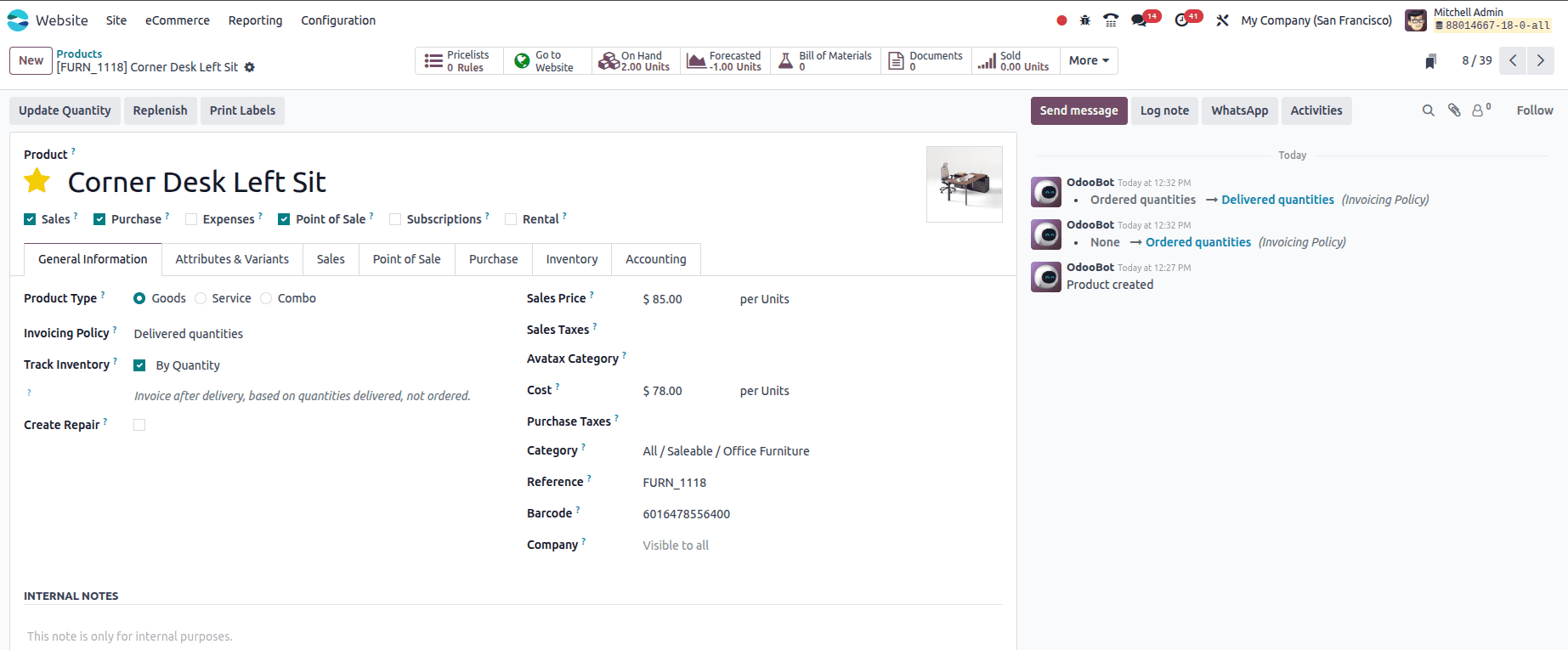Open the Company selection field
The height and width of the screenshot is (650, 1568).
821,545
